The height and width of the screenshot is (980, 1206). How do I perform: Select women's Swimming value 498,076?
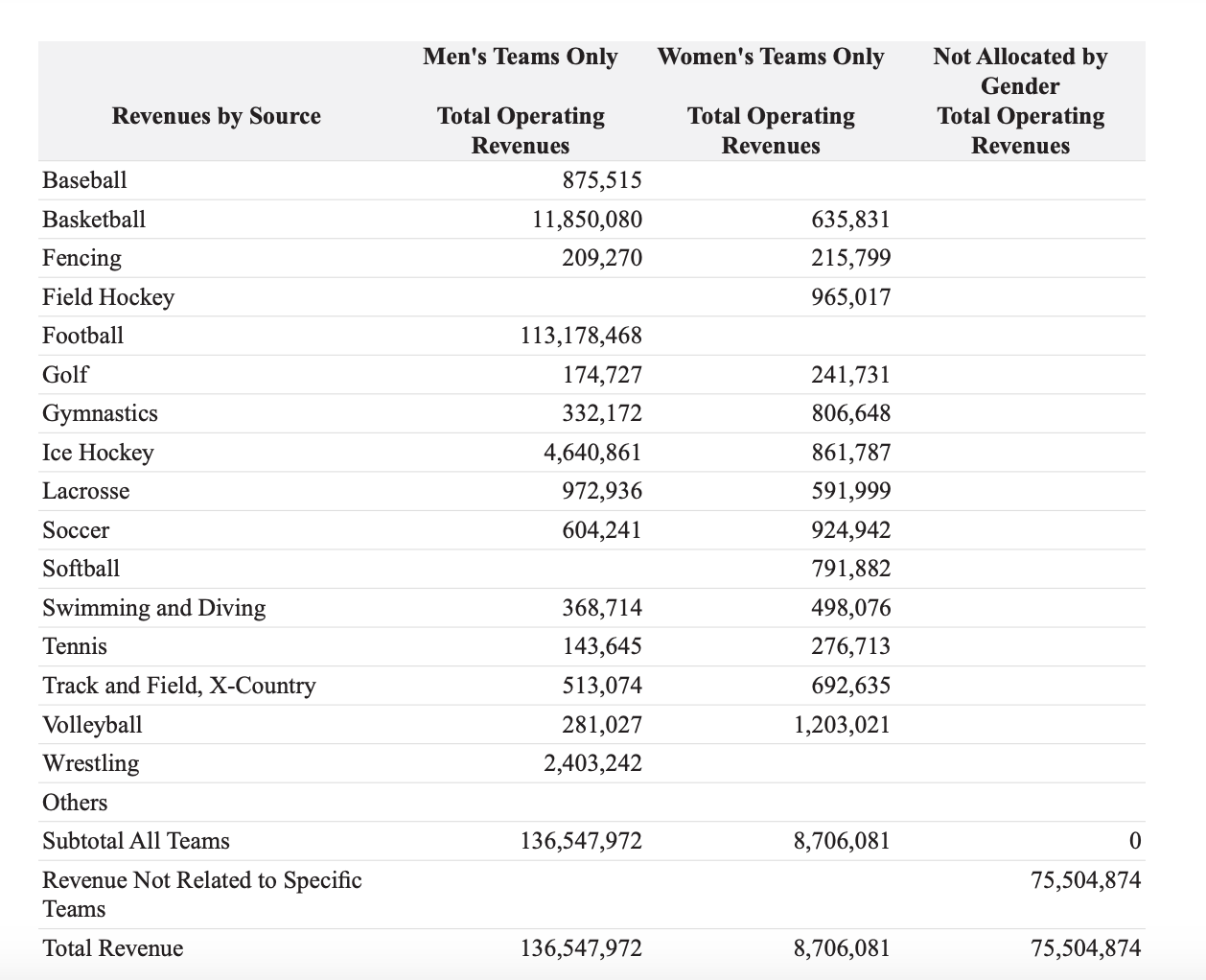coord(850,608)
